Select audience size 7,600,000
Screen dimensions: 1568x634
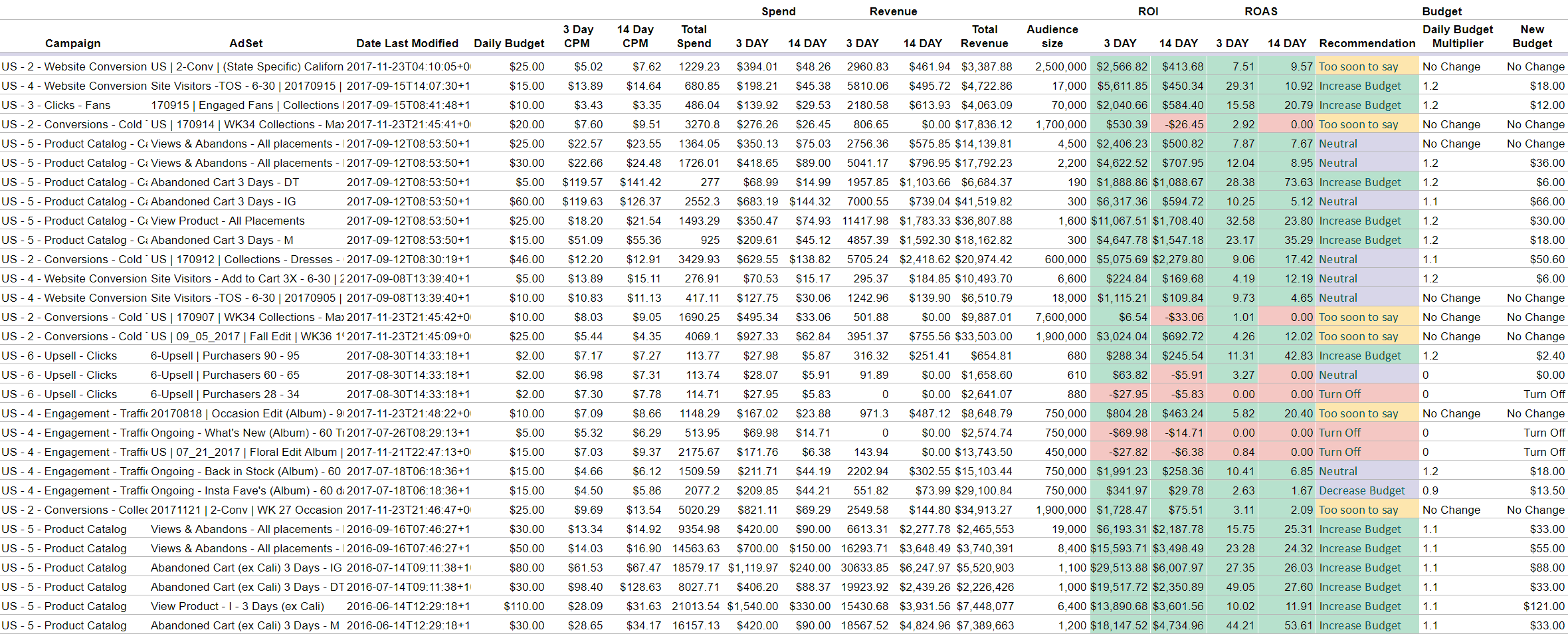click(x=1061, y=317)
